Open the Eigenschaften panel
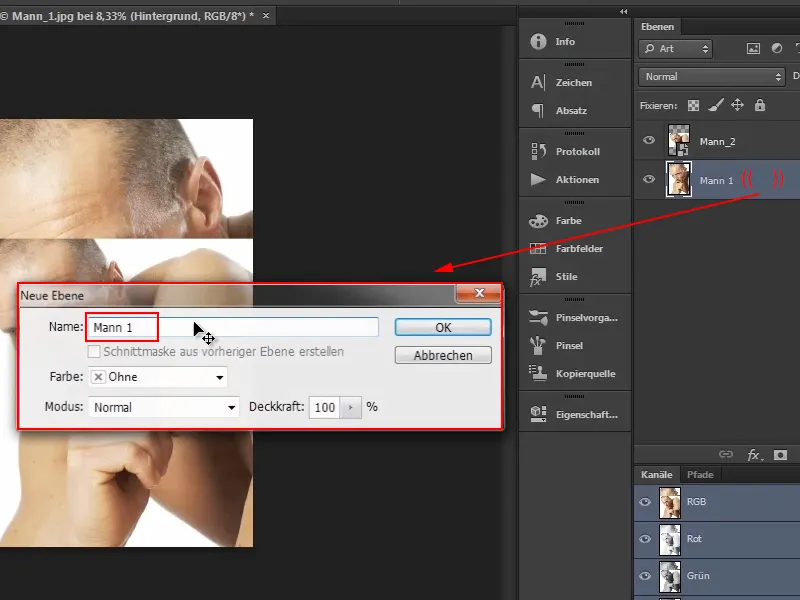 574,414
